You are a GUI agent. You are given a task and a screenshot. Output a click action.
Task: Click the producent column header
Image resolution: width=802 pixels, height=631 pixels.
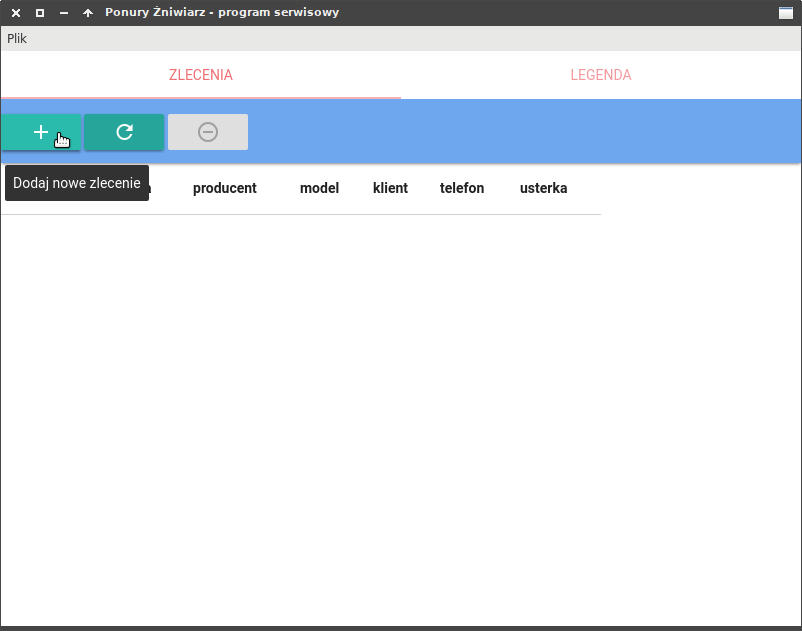225,188
